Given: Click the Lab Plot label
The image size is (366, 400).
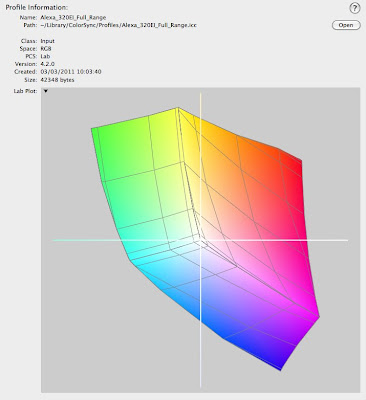Looking at the screenshot, I should pos(25,91).
